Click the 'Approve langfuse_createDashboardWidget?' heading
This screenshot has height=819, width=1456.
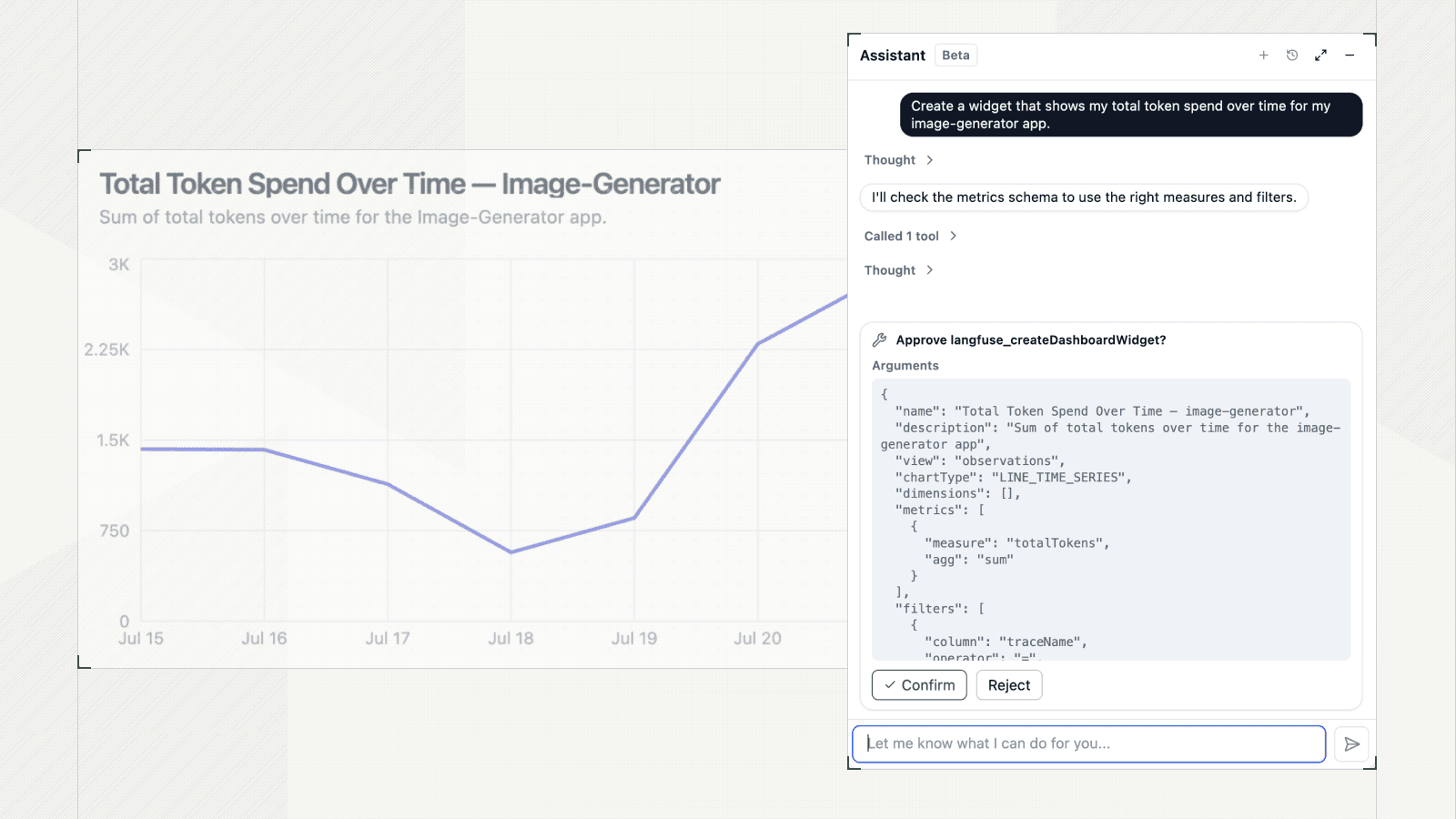click(x=1031, y=340)
